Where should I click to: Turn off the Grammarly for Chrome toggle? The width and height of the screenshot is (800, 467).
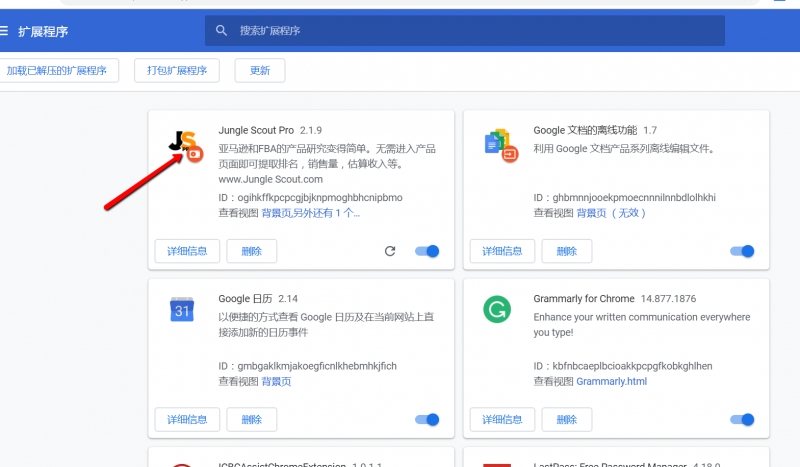[x=742, y=420]
